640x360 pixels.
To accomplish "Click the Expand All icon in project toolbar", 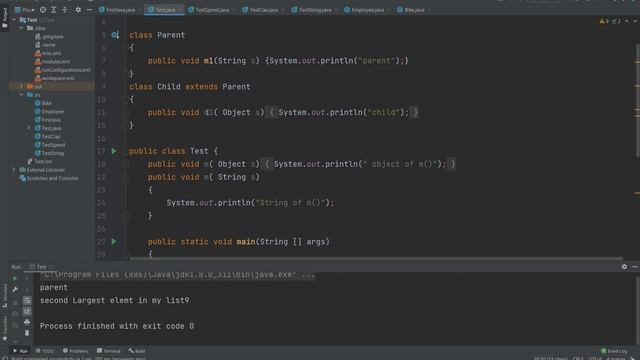I will (x=53, y=10).
